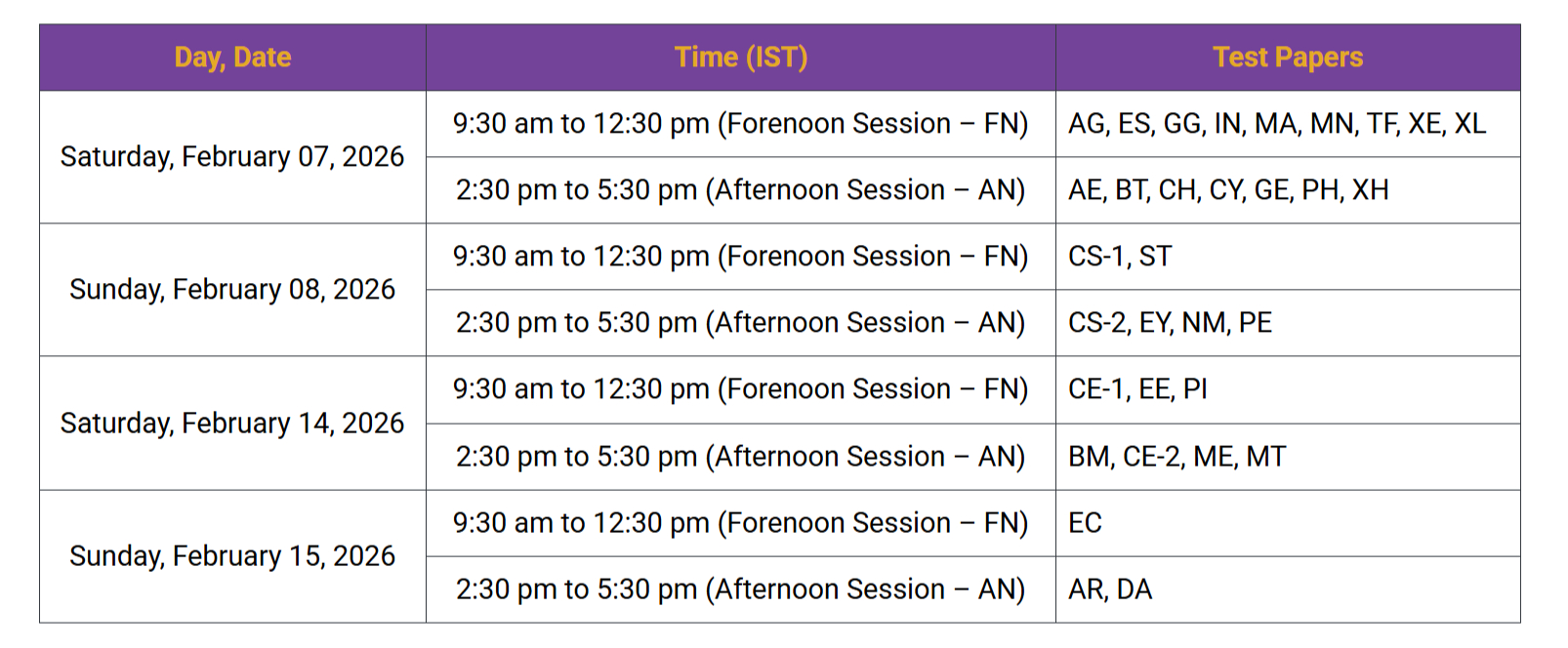Select the Saturday, February 14, 2026 cell
The height and width of the screenshot is (648, 1568).
[232, 424]
